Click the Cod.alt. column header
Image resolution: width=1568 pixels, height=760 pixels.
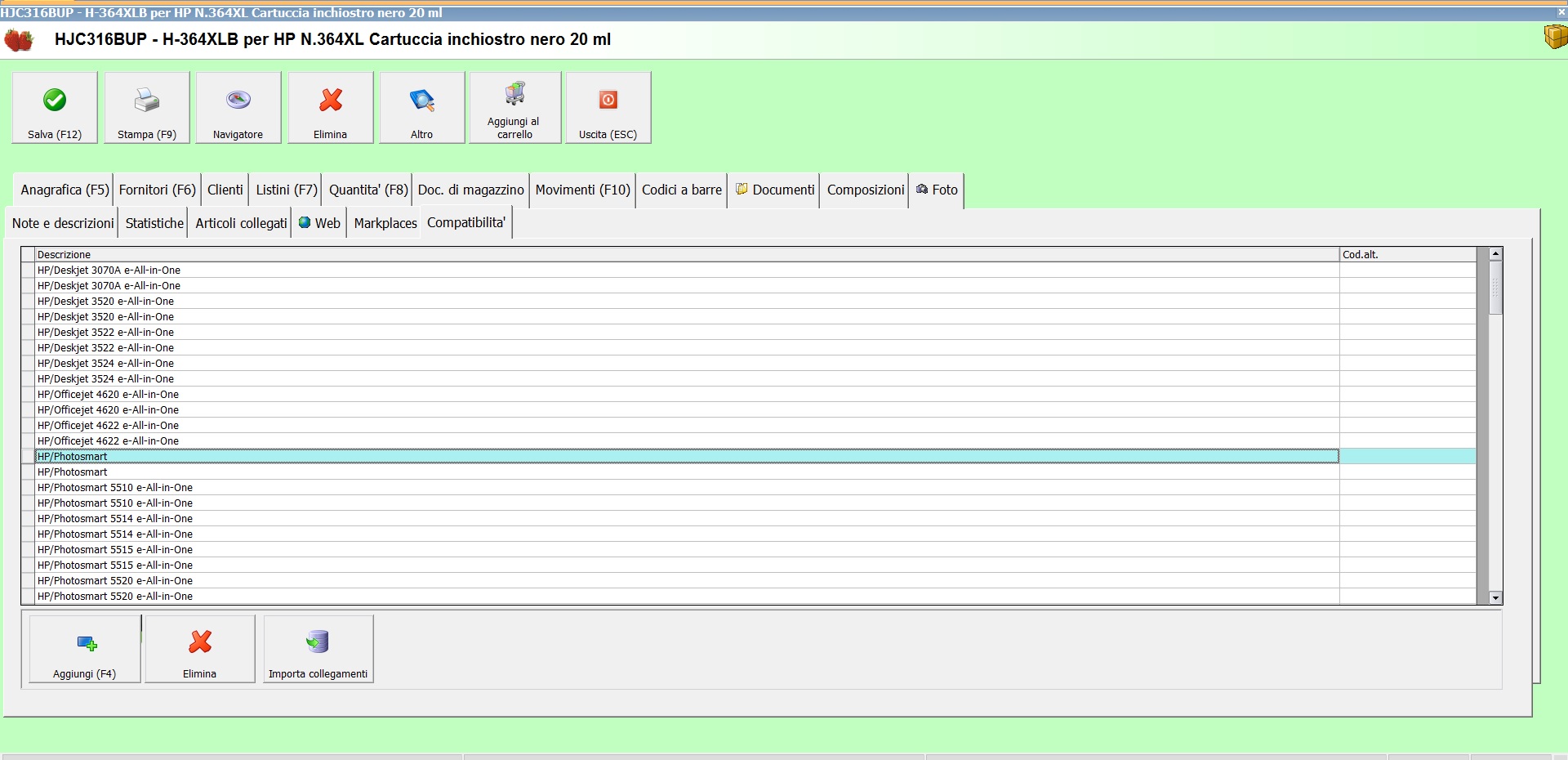(x=1408, y=254)
